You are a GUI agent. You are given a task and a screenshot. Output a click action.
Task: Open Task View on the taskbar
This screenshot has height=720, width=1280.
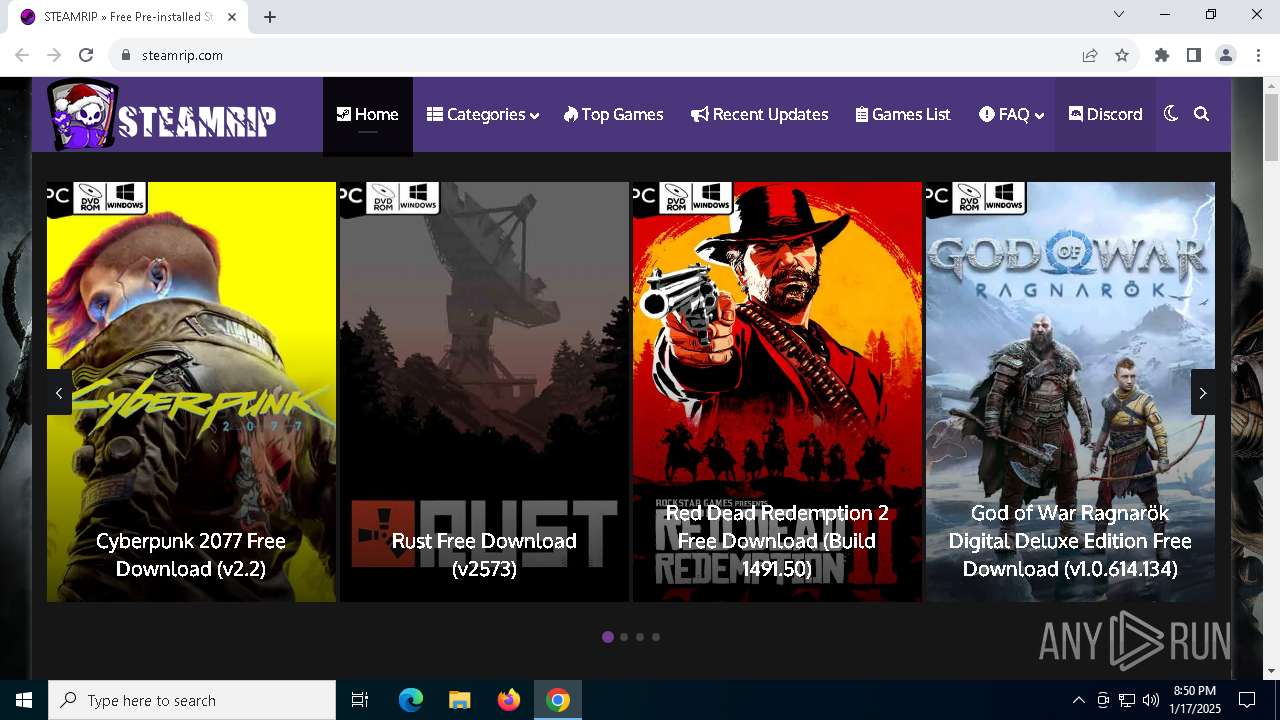pos(360,700)
